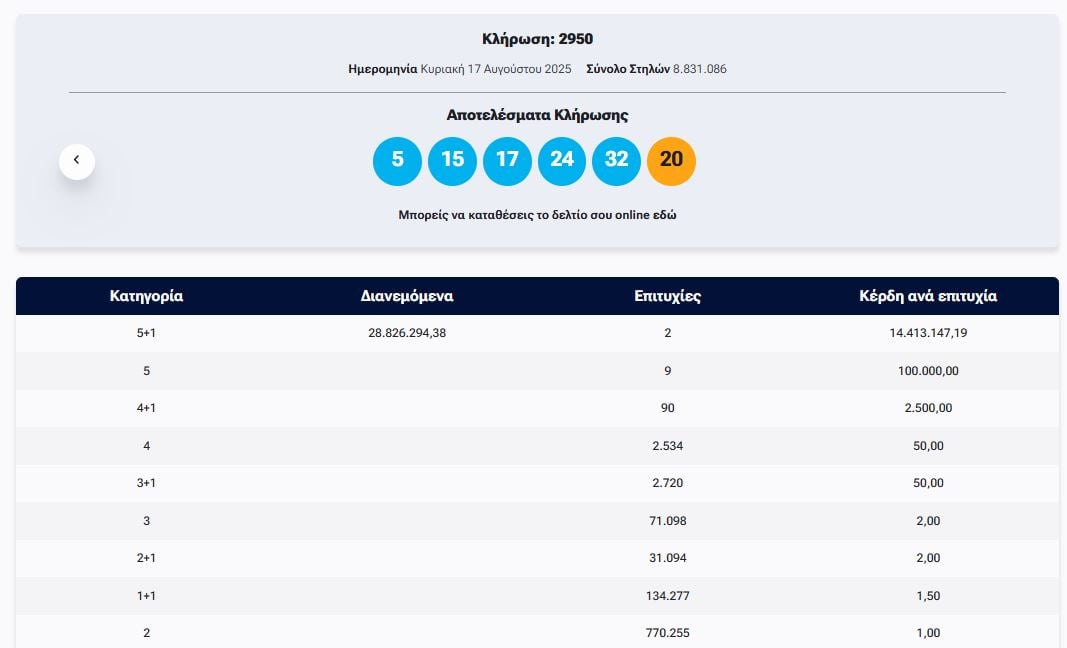This screenshot has width=1067, height=648.
Task: Select the 2+1 category cell
Action: tap(146, 557)
